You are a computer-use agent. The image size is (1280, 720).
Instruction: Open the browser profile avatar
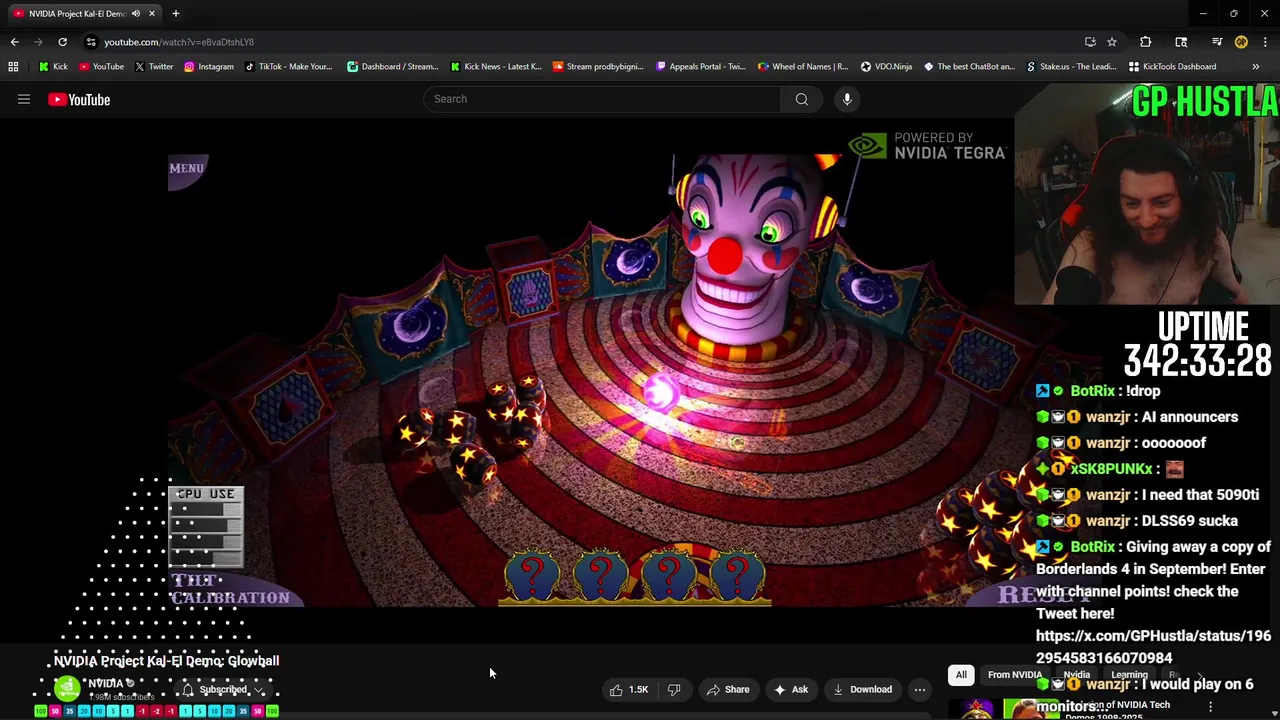[x=1241, y=42]
